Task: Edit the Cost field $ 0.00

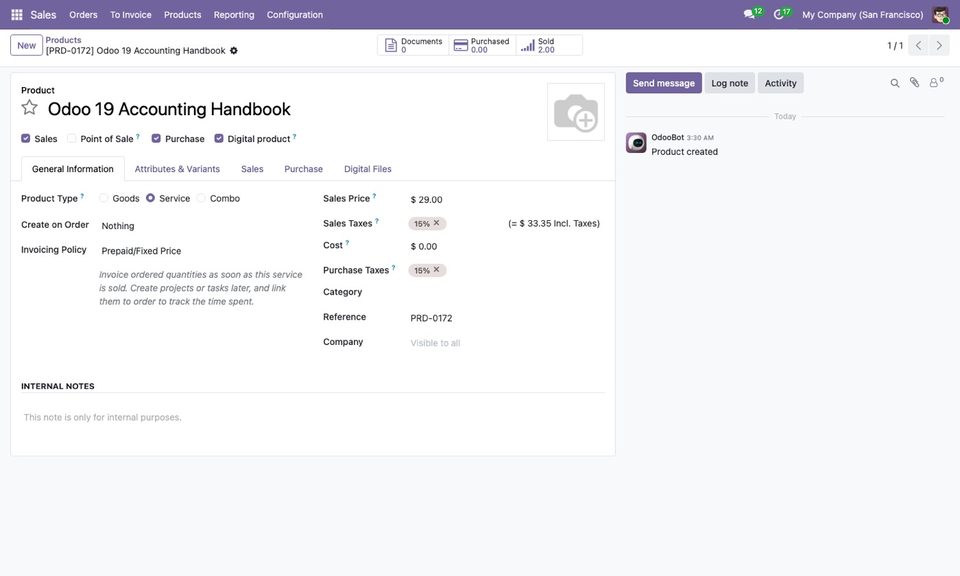Action: [x=506, y=247]
